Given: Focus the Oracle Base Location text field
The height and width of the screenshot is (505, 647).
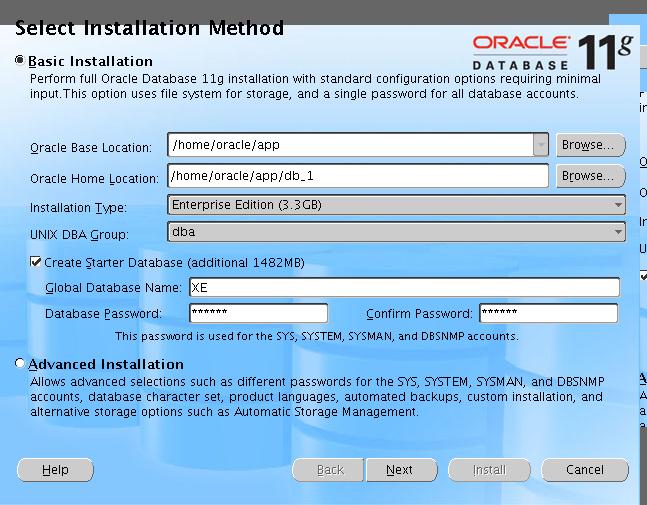Looking at the screenshot, I should coord(350,145).
